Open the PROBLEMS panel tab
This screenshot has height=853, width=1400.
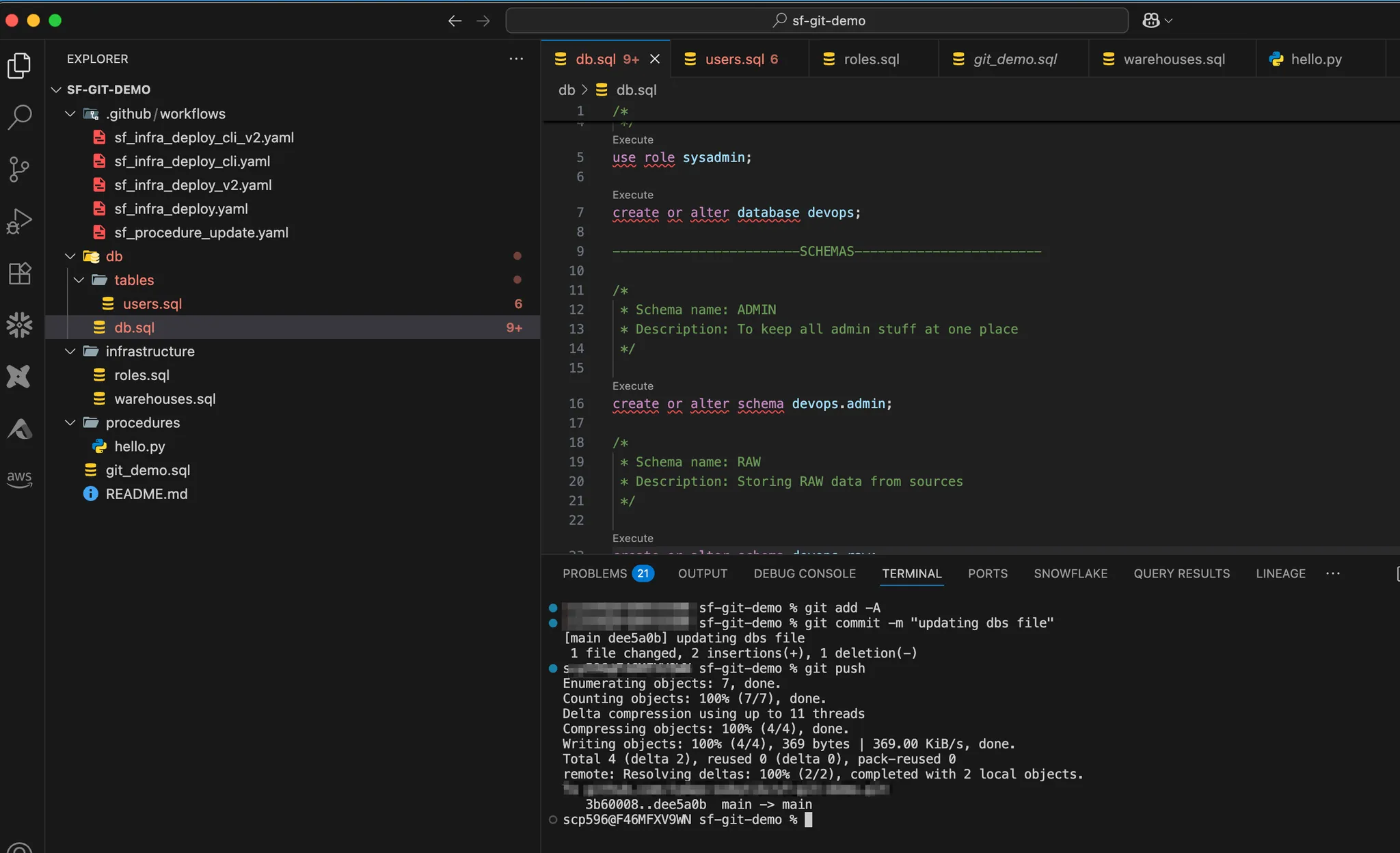(x=608, y=573)
